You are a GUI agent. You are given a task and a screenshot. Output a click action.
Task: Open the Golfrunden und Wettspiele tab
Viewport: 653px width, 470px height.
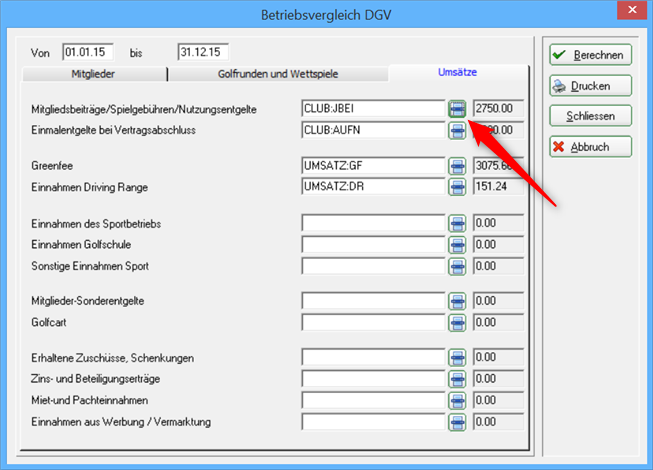coord(277,74)
